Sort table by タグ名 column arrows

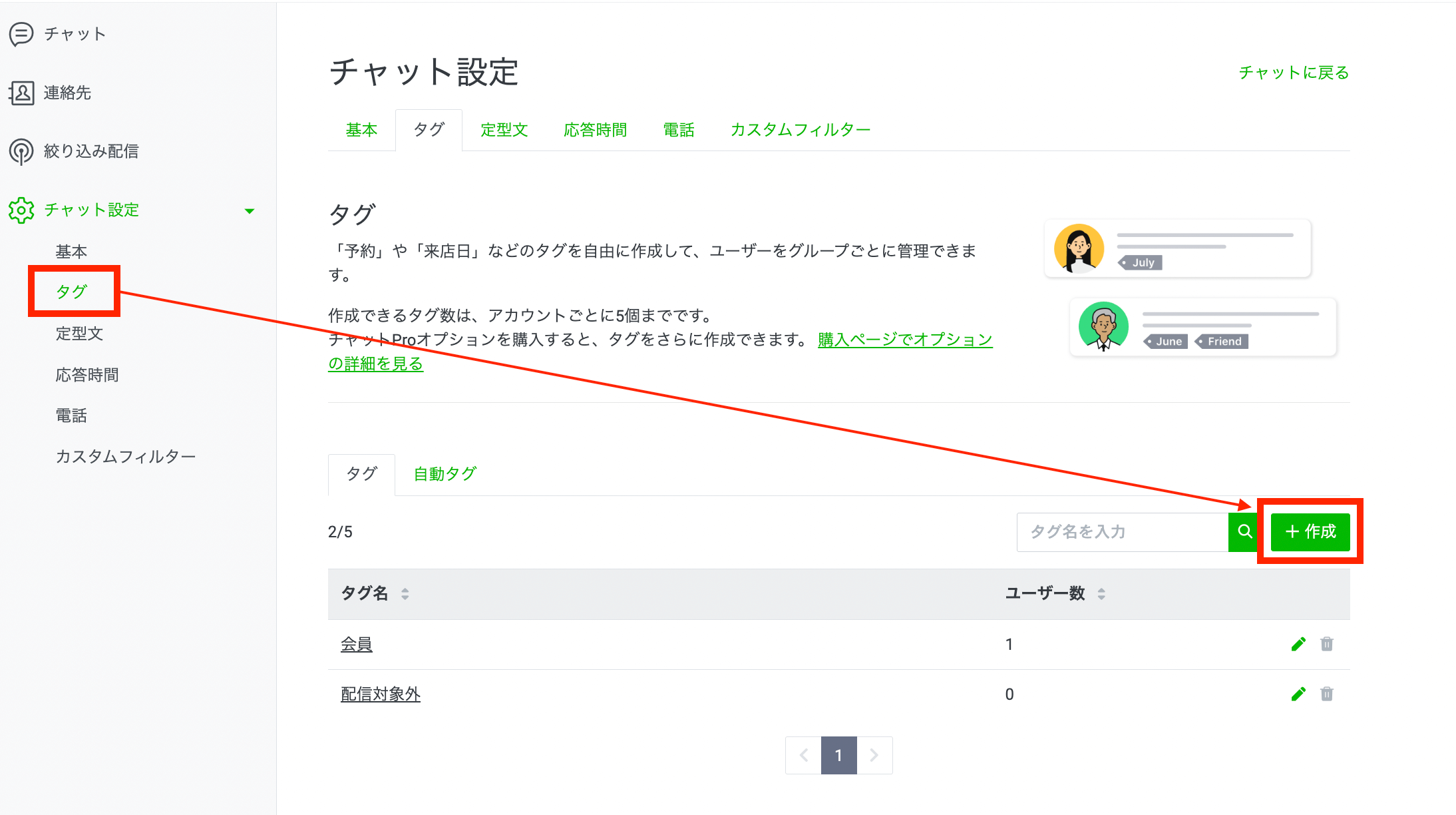pyautogui.click(x=405, y=593)
